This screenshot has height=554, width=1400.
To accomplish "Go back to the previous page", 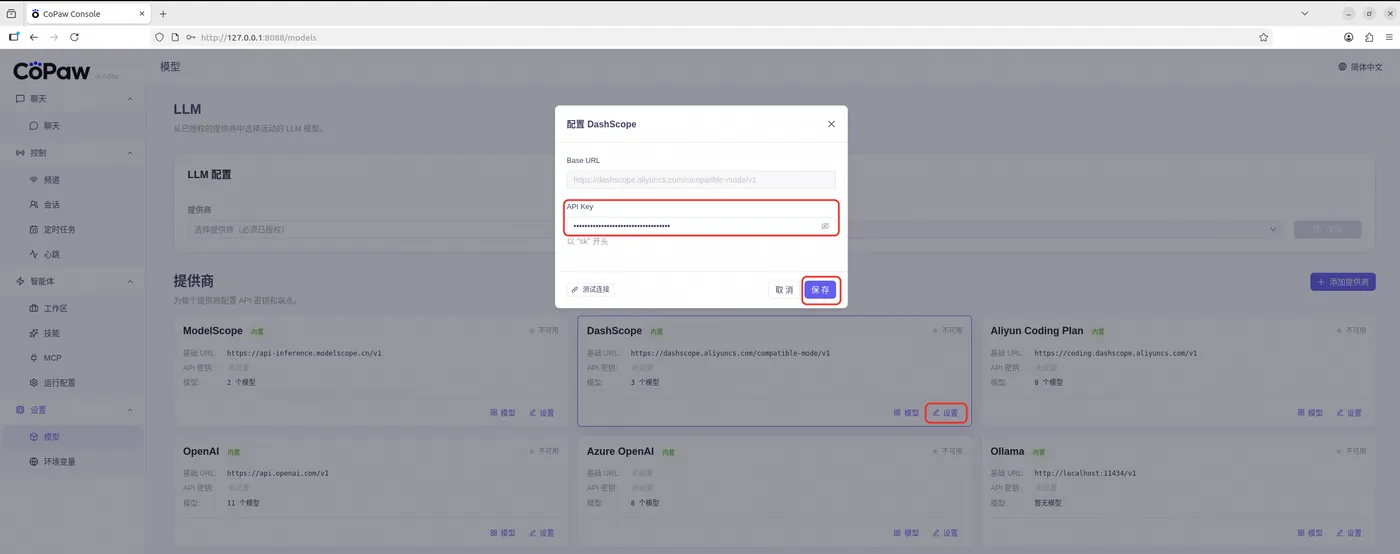I will [x=33, y=37].
